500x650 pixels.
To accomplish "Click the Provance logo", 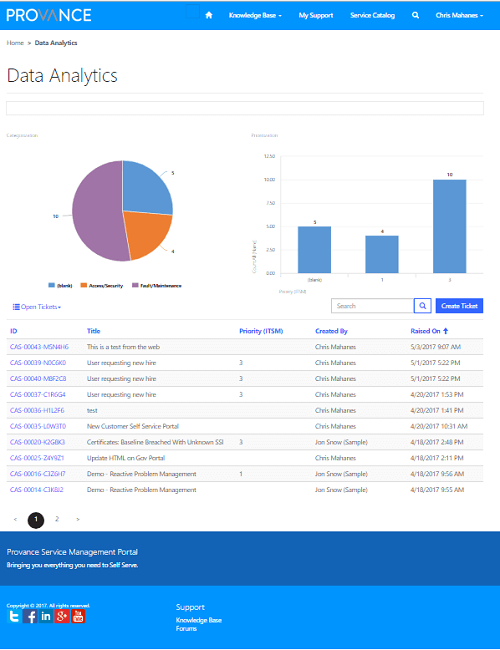I will [x=49, y=15].
